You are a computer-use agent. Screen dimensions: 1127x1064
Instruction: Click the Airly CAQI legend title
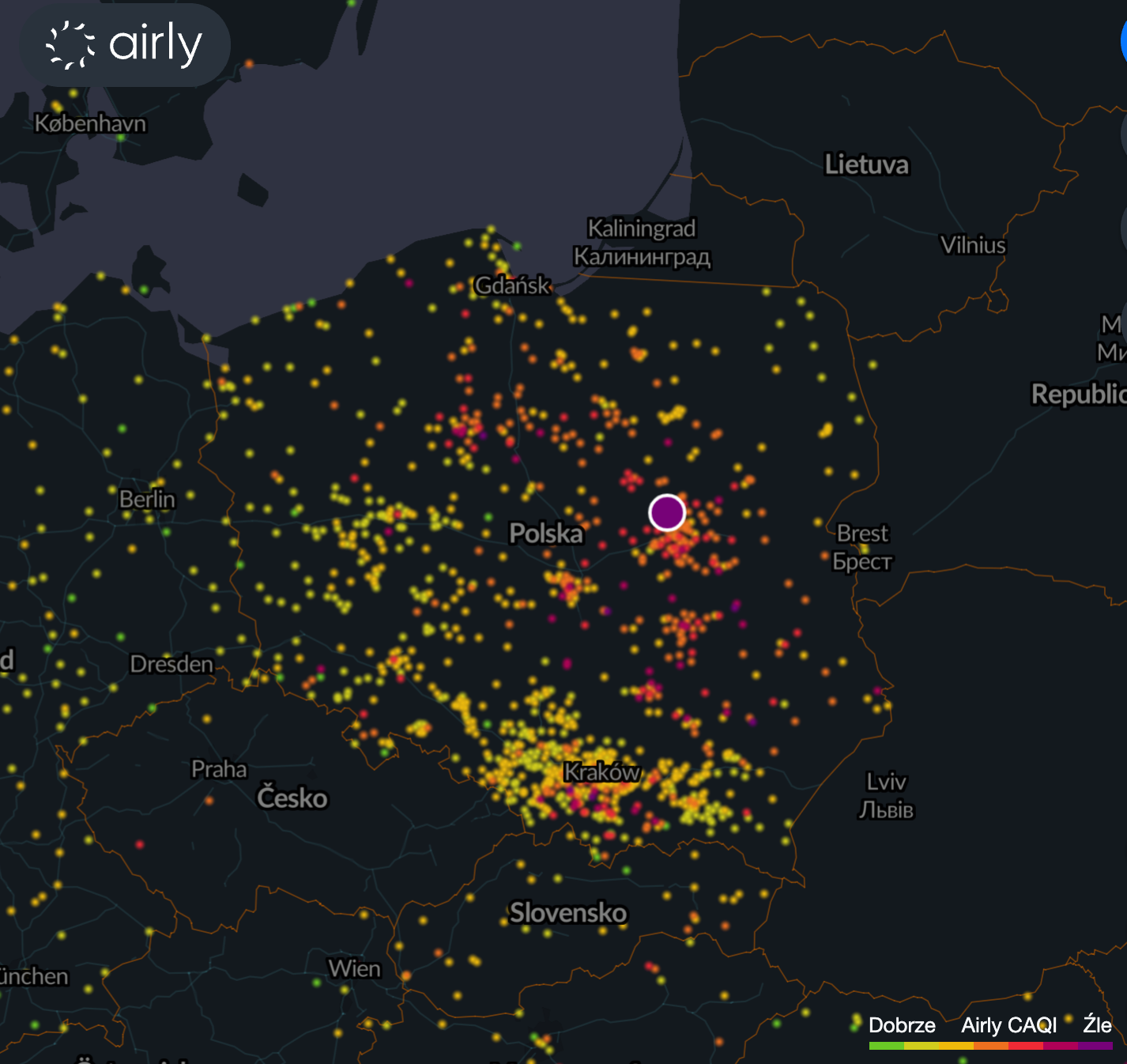1008,1025
